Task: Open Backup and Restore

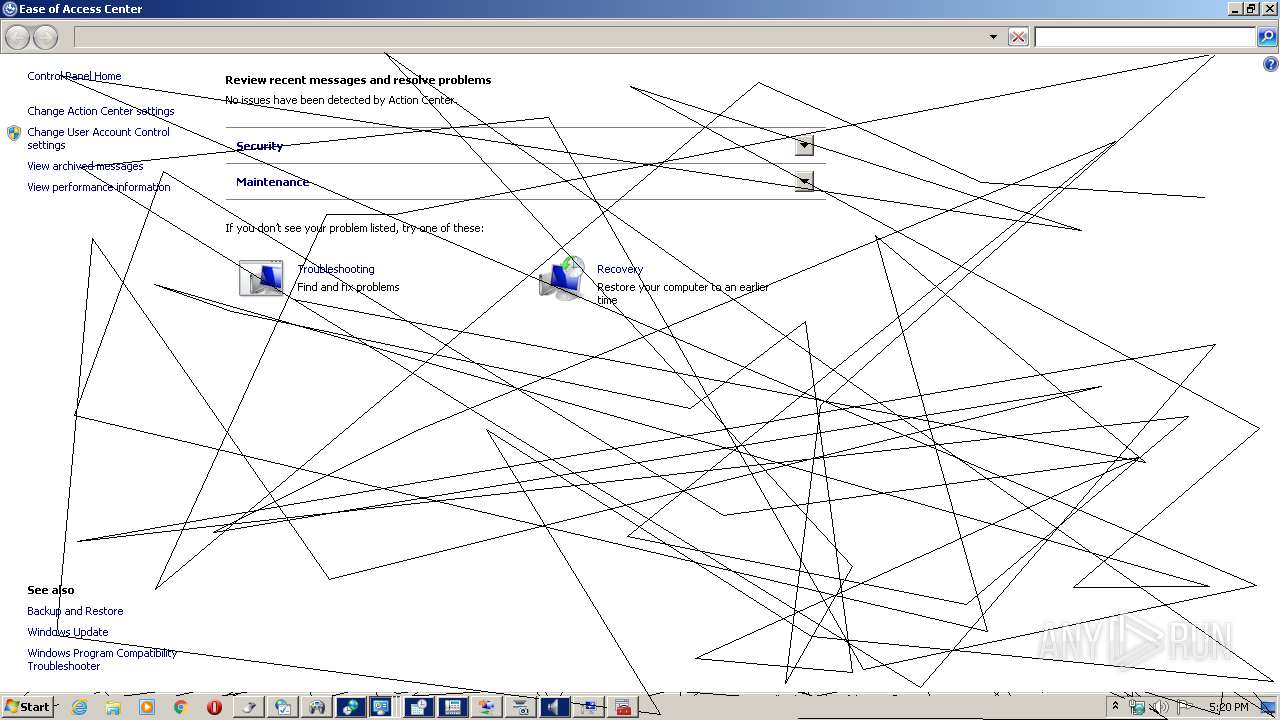Action: click(75, 611)
